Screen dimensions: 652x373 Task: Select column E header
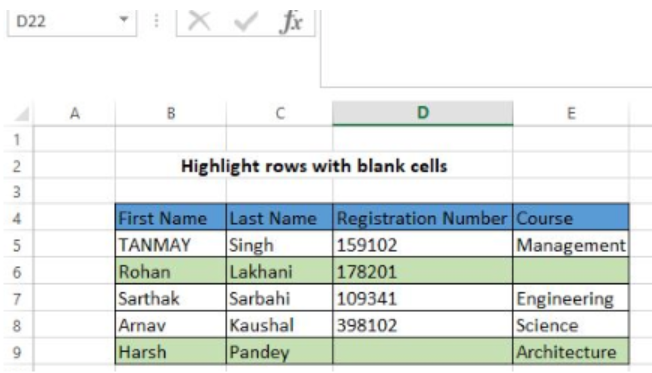tap(571, 114)
